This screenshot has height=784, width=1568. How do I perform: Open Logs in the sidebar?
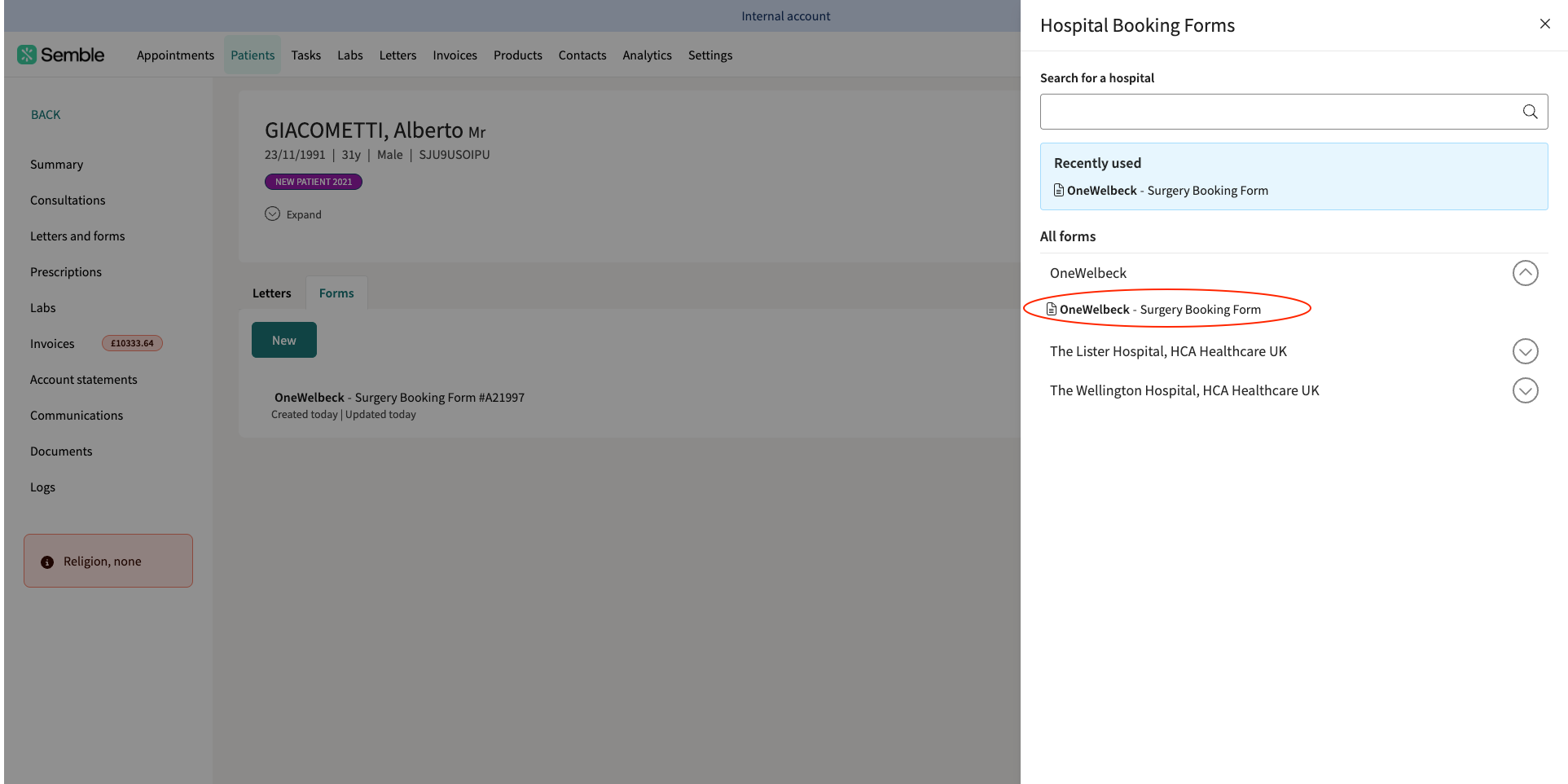tap(42, 487)
